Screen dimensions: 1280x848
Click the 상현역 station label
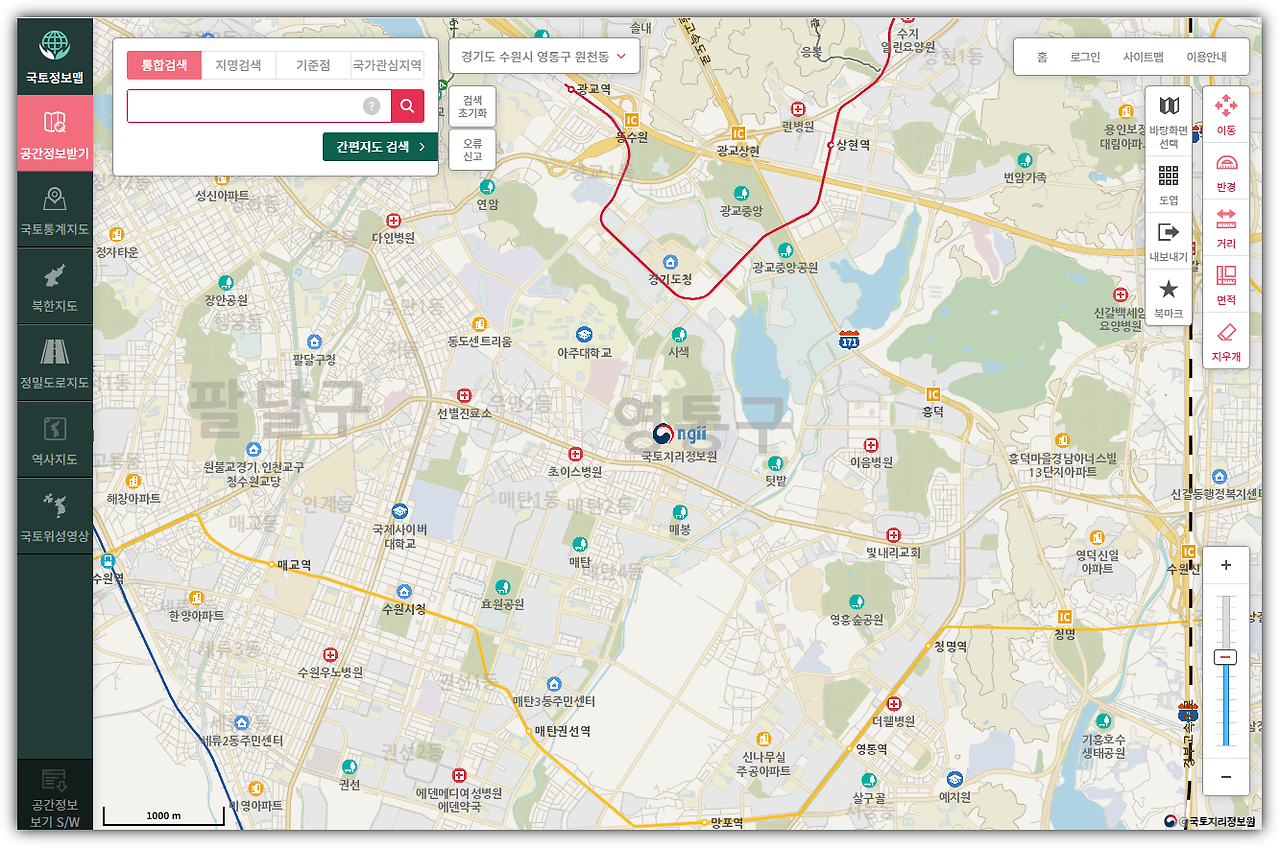tap(853, 145)
